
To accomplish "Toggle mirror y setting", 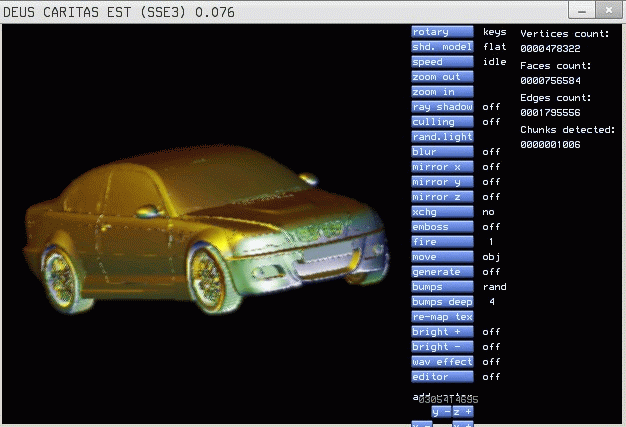I will [x=442, y=182].
